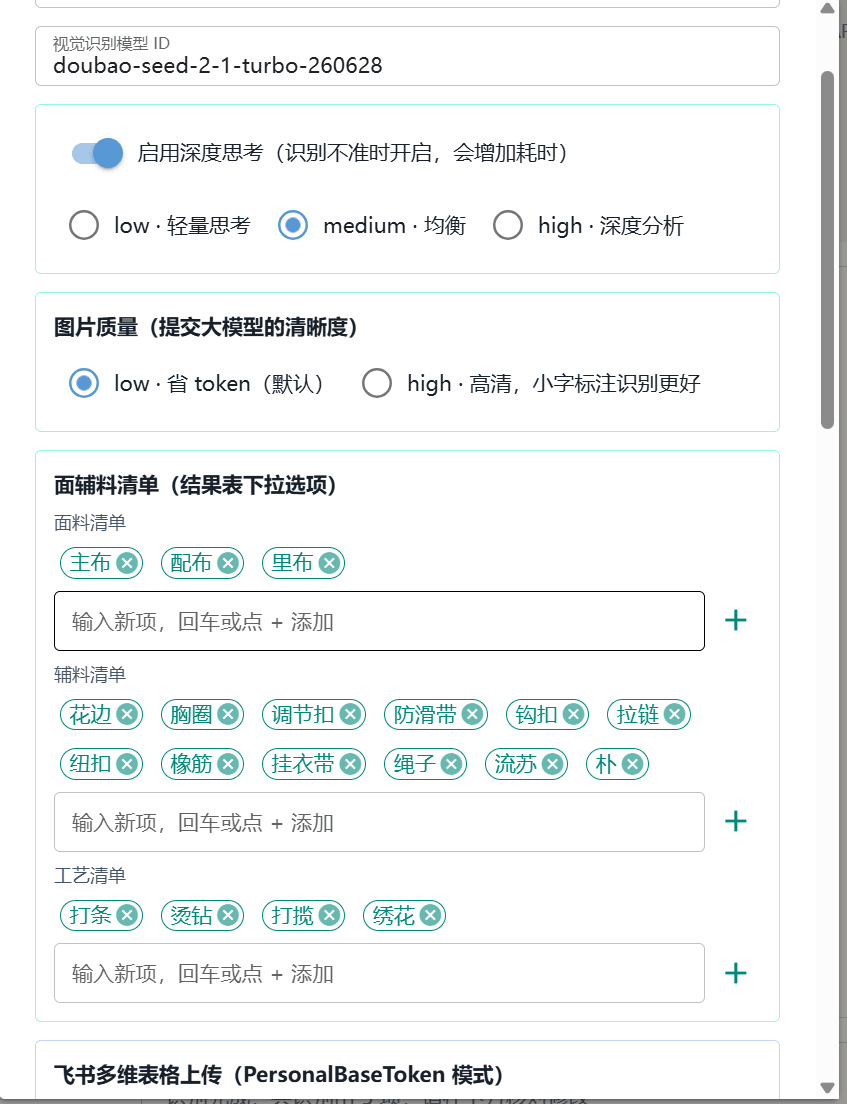Remove the 绣花 chip
Viewport: 847px width, 1104px height.
coord(430,915)
